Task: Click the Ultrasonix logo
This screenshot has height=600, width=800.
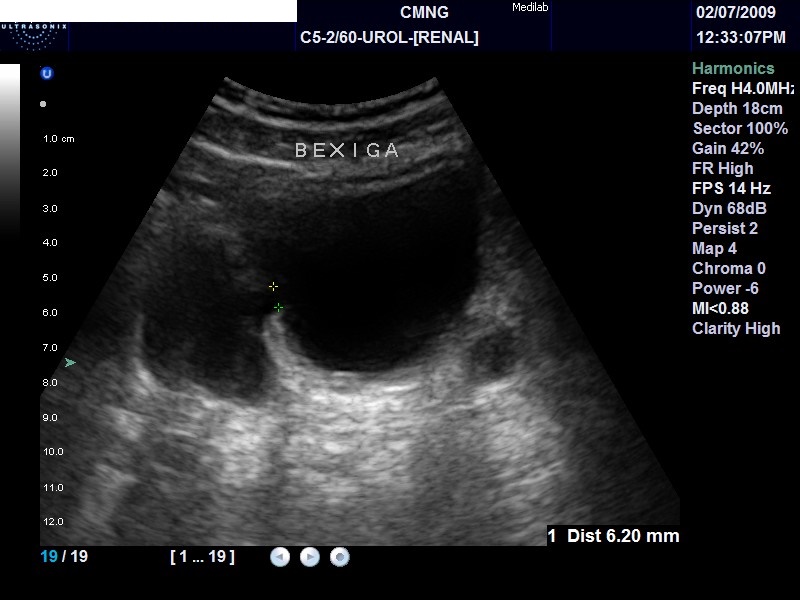Action: [x=34, y=36]
